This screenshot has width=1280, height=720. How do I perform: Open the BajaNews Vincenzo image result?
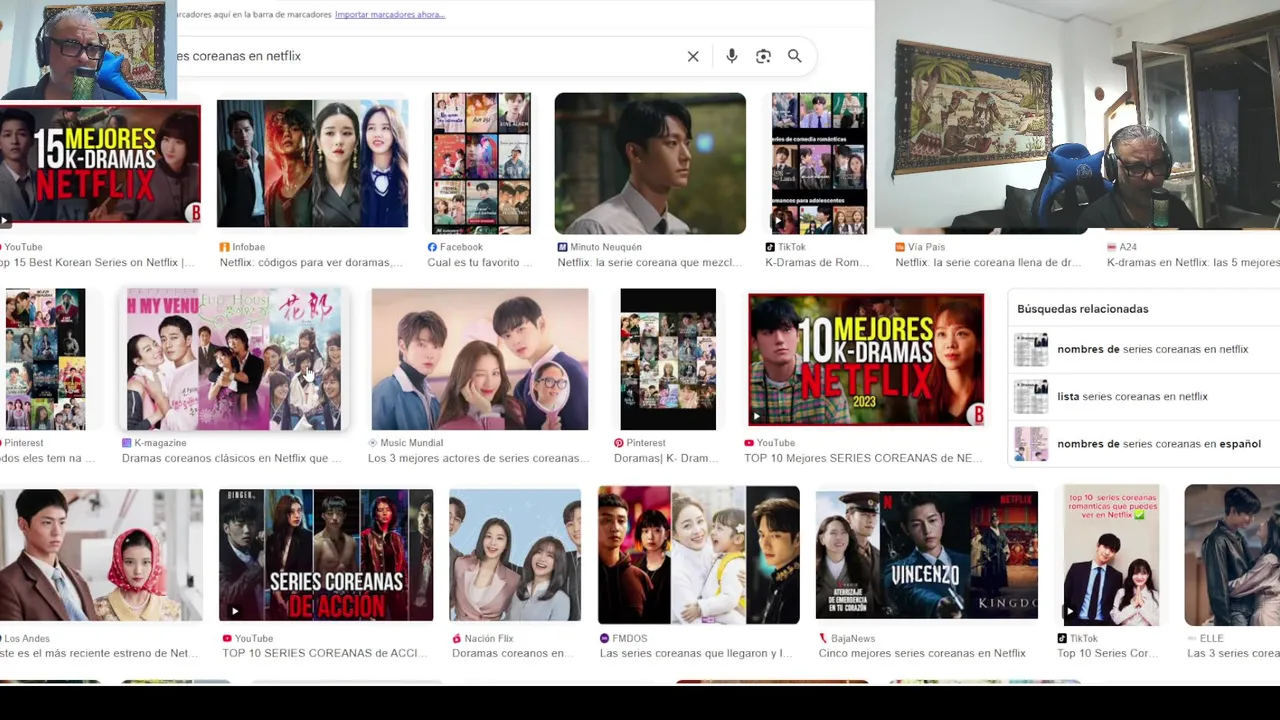point(927,555)
